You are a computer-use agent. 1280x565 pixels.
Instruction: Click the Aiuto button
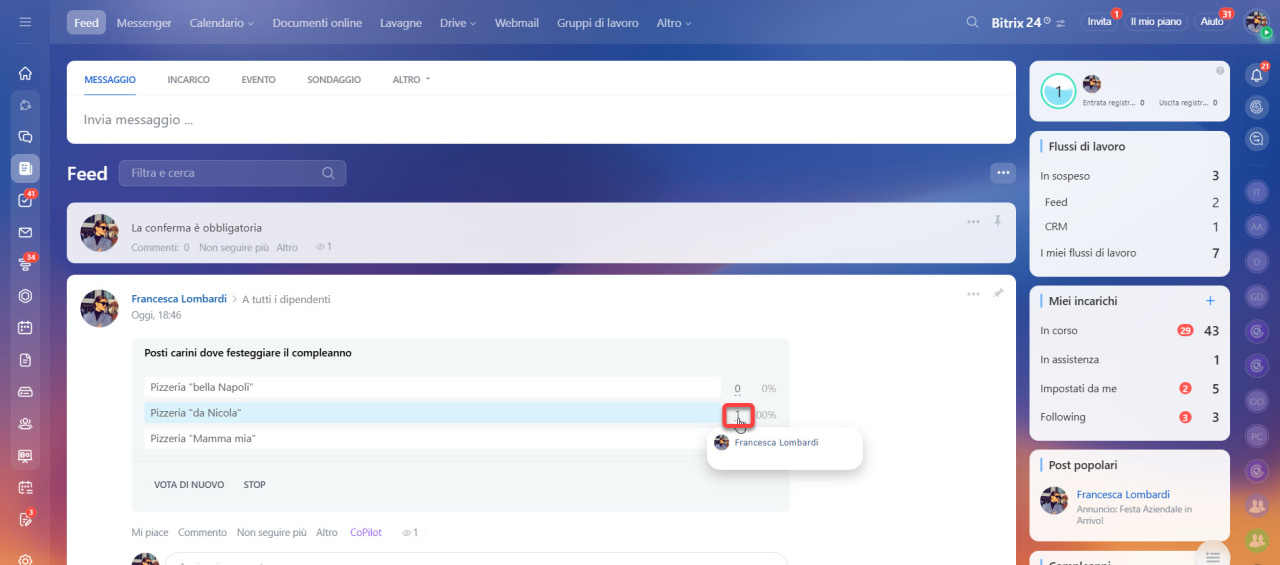tap(1212, 21)
